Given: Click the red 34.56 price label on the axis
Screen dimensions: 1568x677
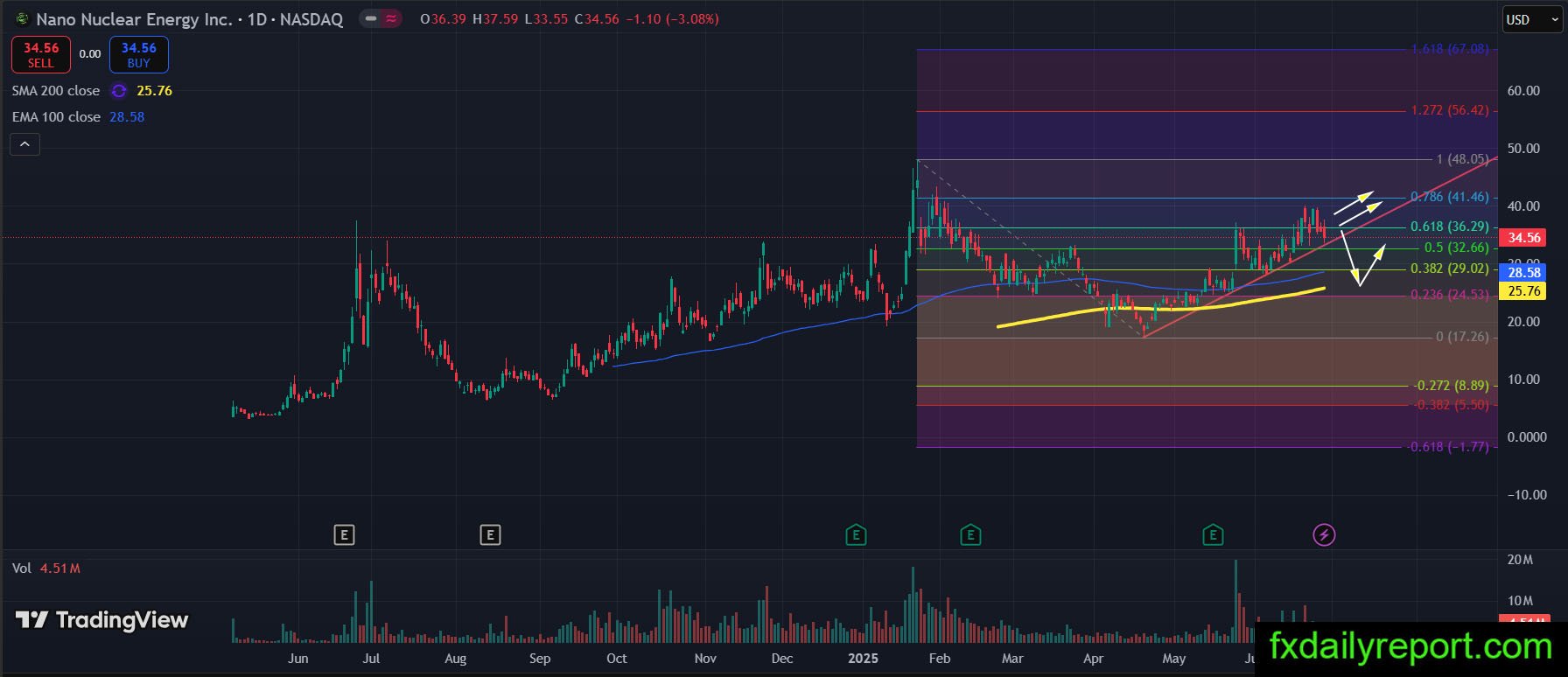Looking at the screenshot, I should tap(1524, 237).
